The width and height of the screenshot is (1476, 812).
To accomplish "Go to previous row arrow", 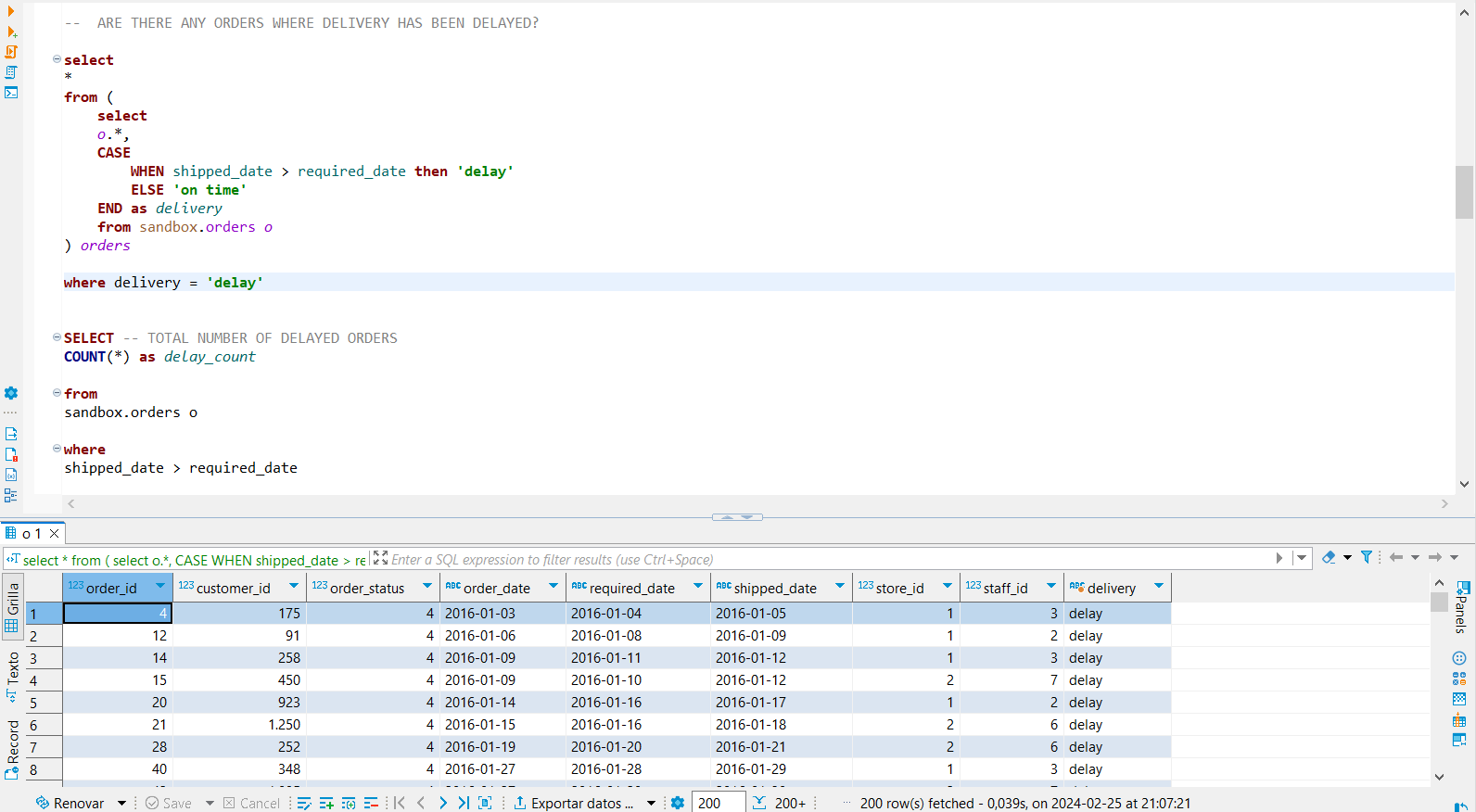I will pos(421,803).
